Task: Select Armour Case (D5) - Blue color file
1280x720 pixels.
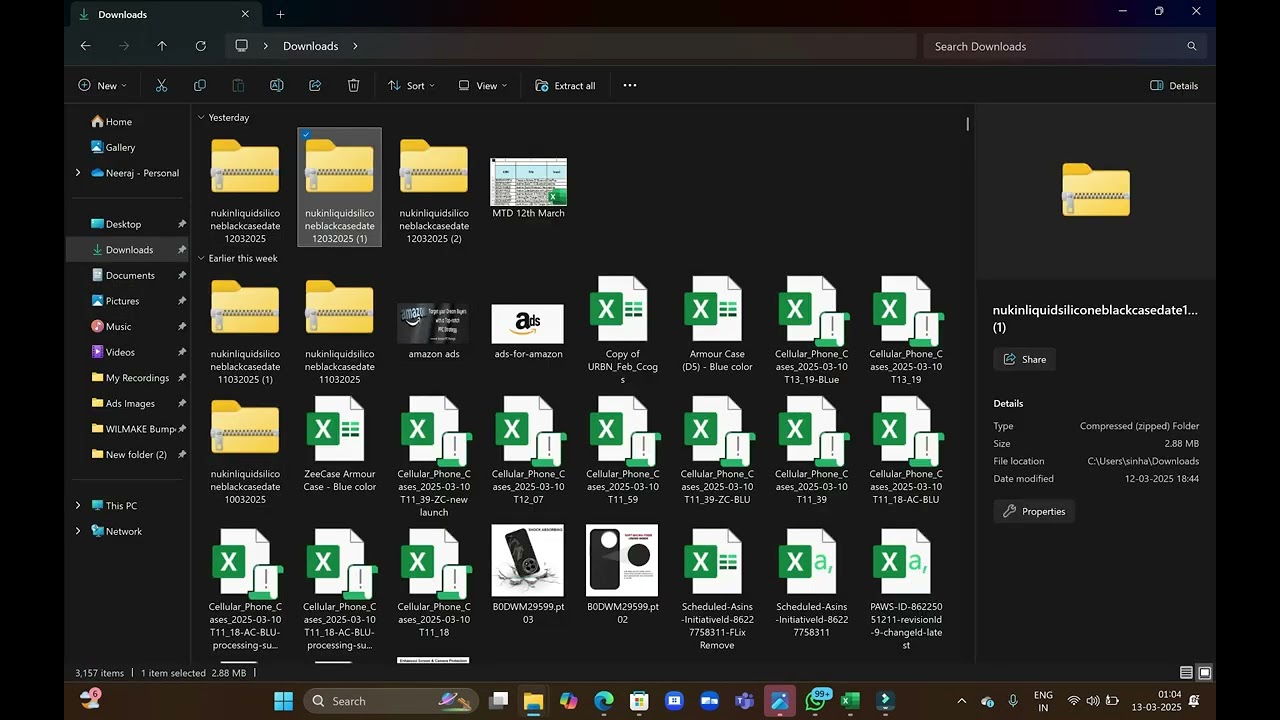Action: (x=717, y=325)
